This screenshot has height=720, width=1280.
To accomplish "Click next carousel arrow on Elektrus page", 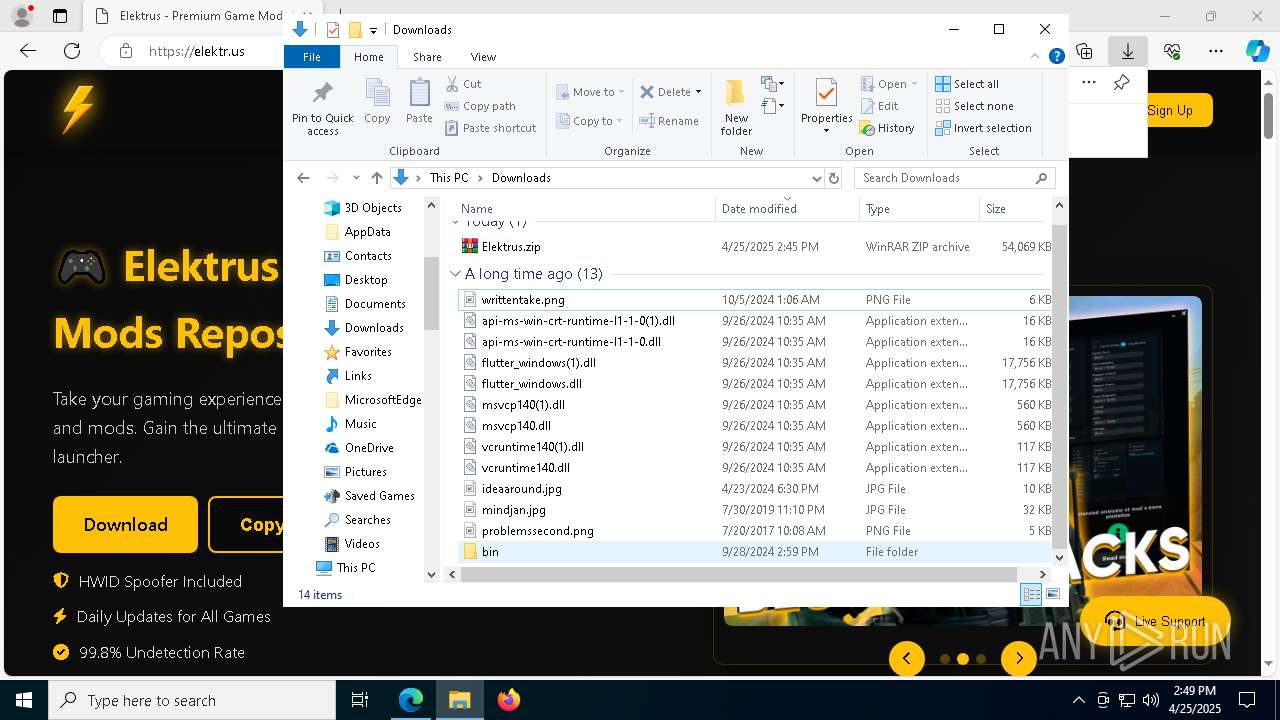I will [x=1019, y=658].
